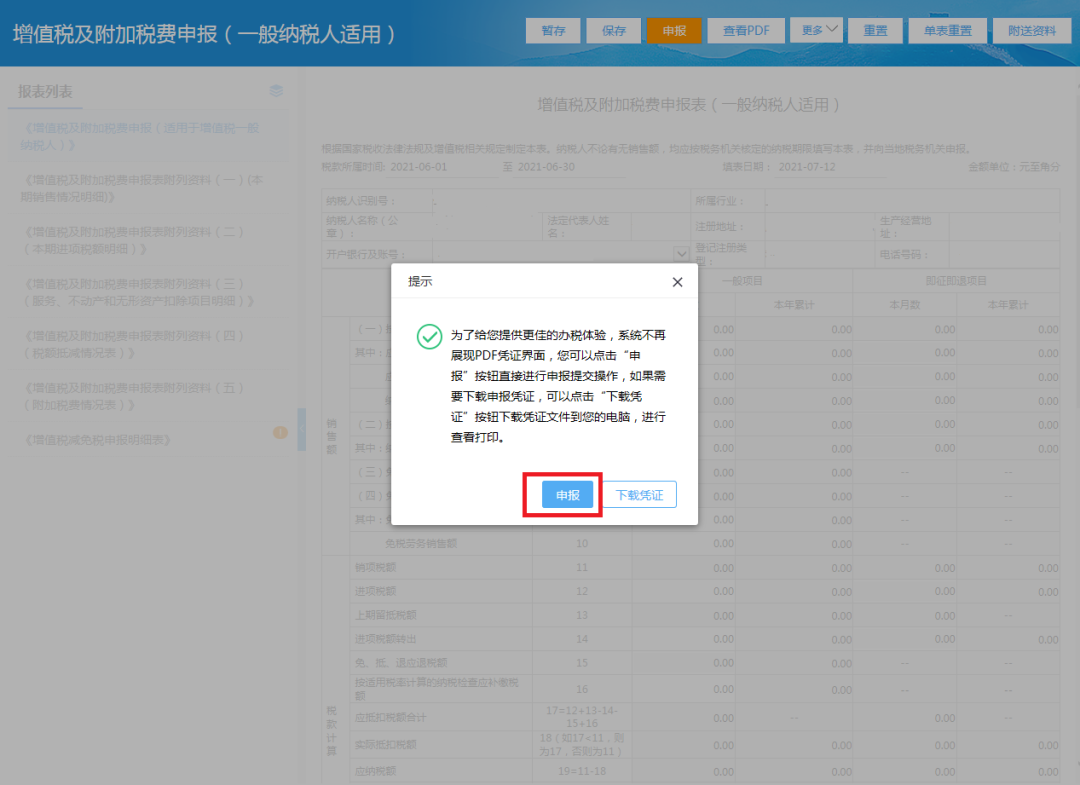Click formula cell 19=11-18
Image resolution: width=1080 pixels, height=785 pixels.
point(582,771)
